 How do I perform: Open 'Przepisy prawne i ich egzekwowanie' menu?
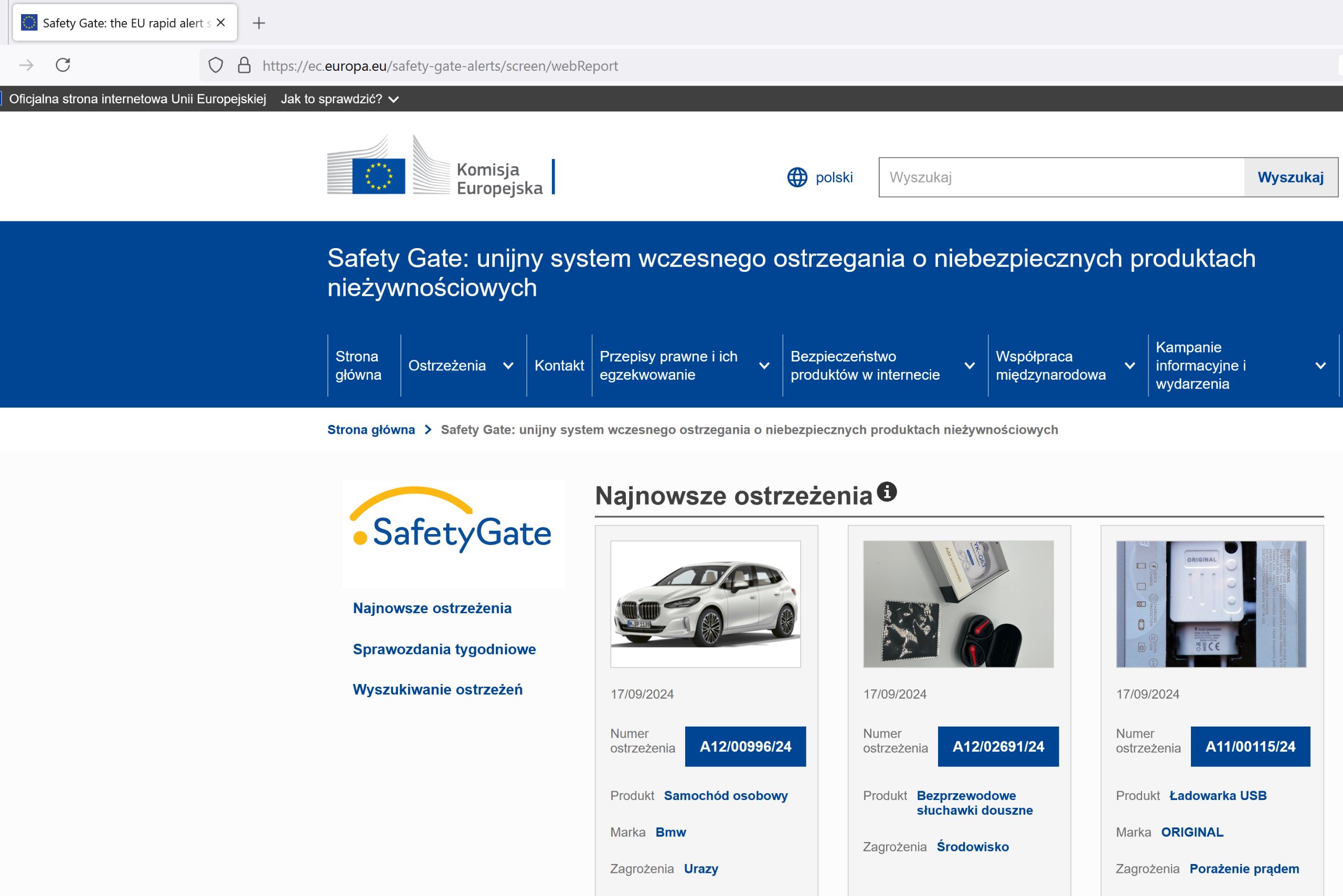pyautogui.click(x=669, y=366)
